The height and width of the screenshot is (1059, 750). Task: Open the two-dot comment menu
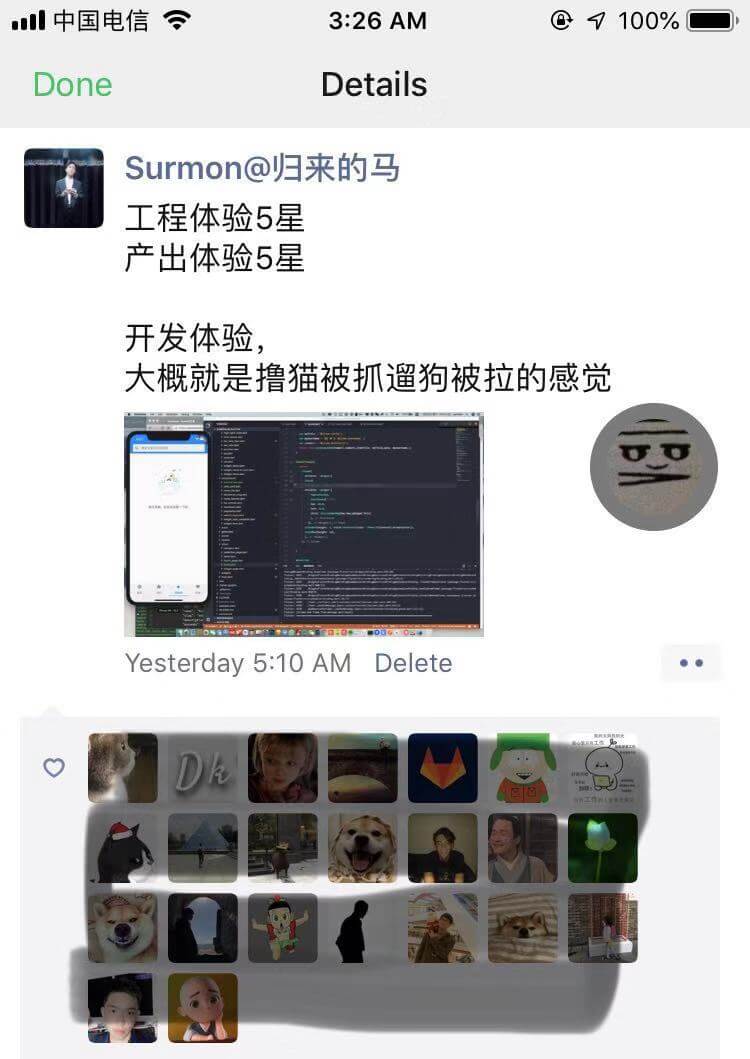tap(691, 663)
